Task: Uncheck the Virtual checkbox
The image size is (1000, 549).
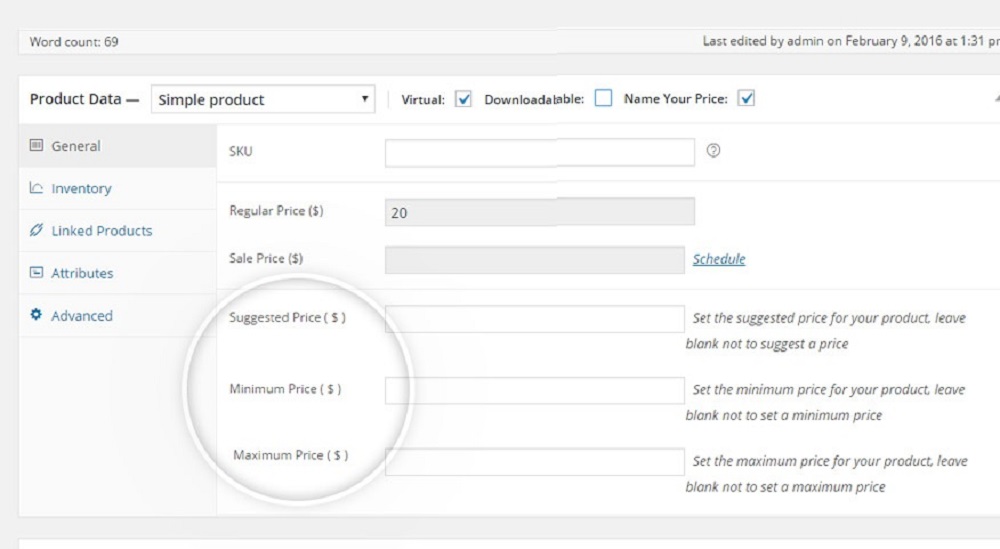Action: point(464,99)
